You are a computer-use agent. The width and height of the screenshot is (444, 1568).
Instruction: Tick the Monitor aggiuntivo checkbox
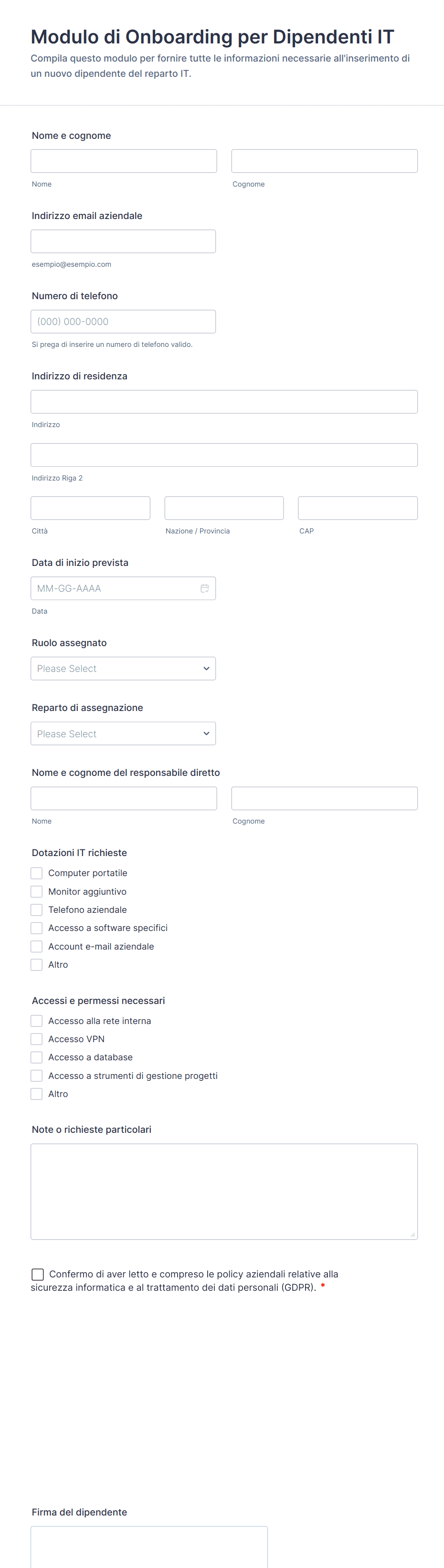point(37,891)
